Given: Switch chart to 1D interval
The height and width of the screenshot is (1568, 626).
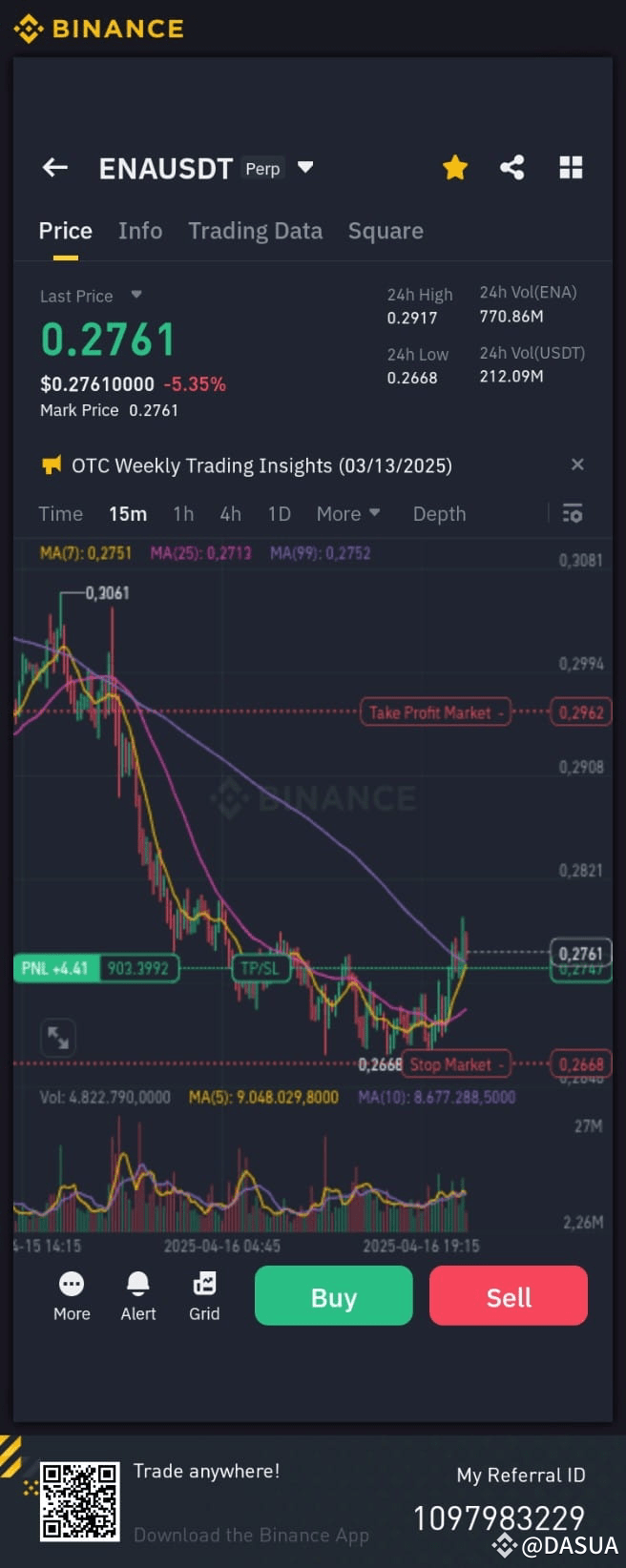Looking at the screenshot, I should pyautogui.click(x=279, y=514).
